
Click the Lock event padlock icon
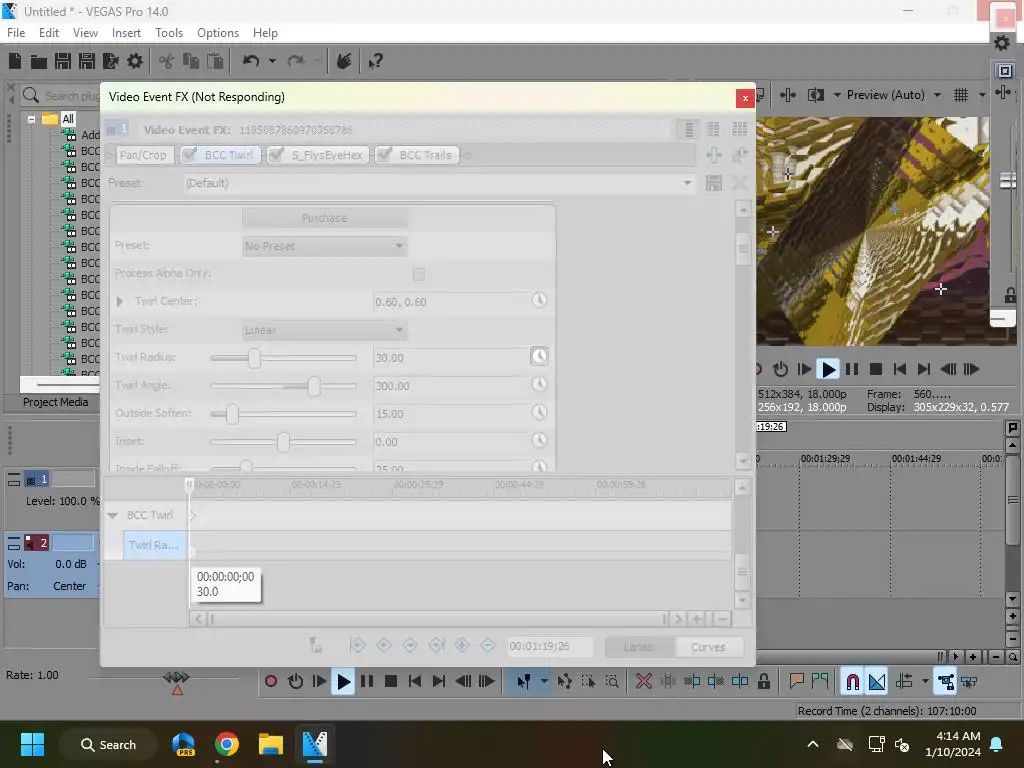click(763, 682)
